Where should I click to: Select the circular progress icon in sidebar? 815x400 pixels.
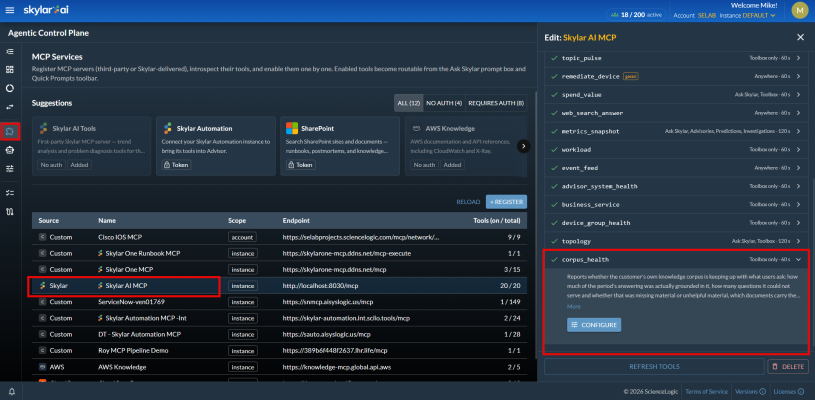(x=9, y=88)
